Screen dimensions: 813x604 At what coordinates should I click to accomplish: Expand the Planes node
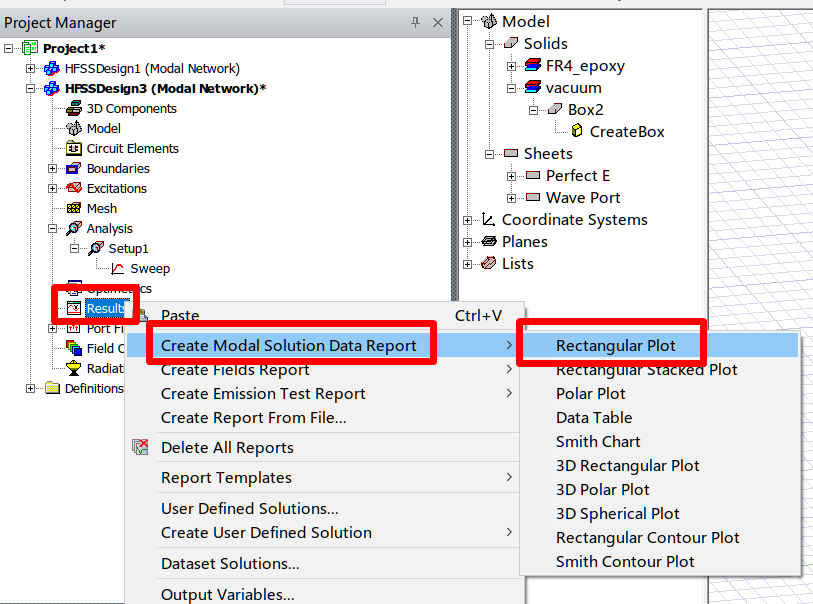pyautogui.click(x=467, y=242)
